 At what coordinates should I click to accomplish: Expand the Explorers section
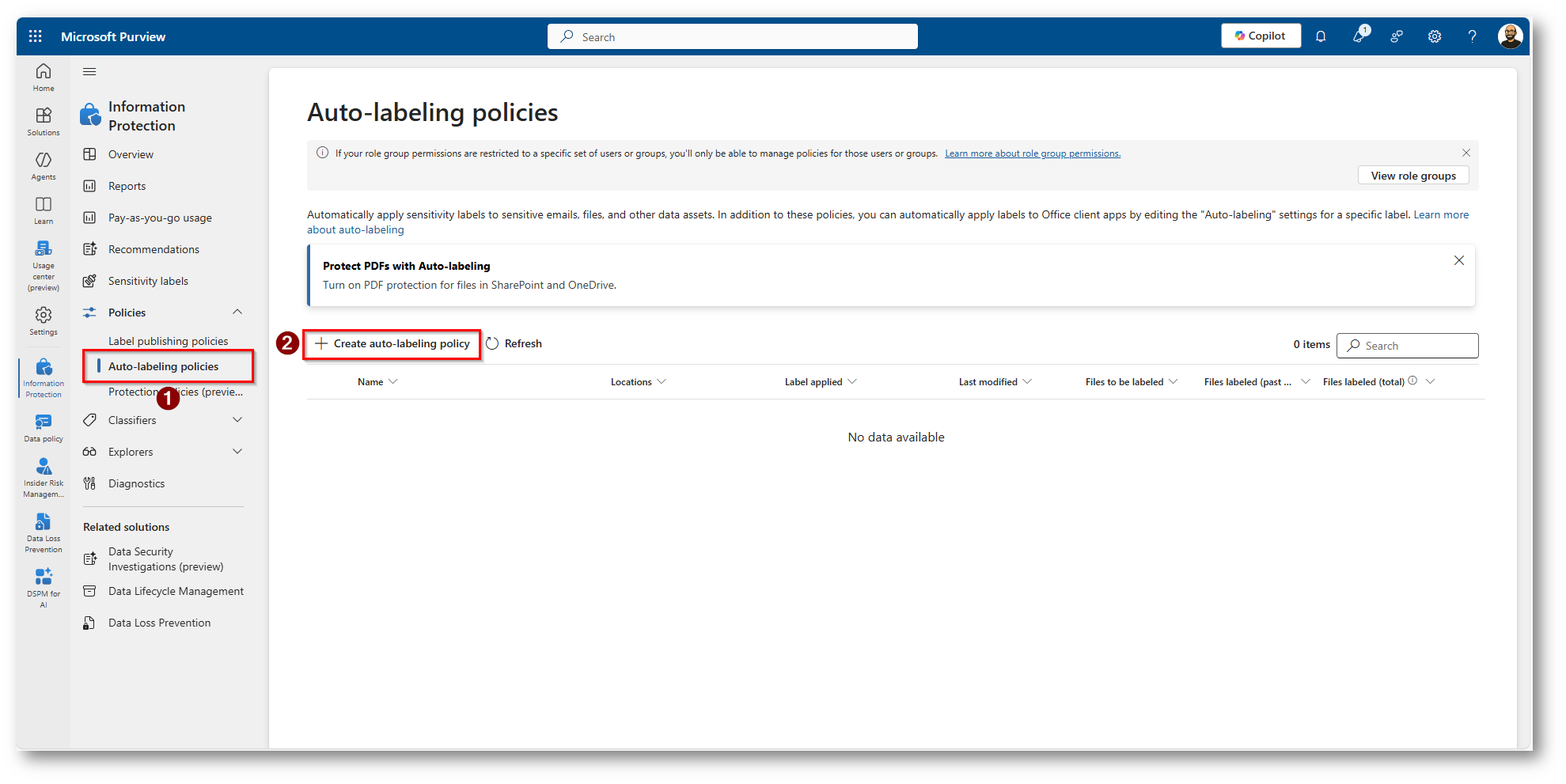[237, 452]
